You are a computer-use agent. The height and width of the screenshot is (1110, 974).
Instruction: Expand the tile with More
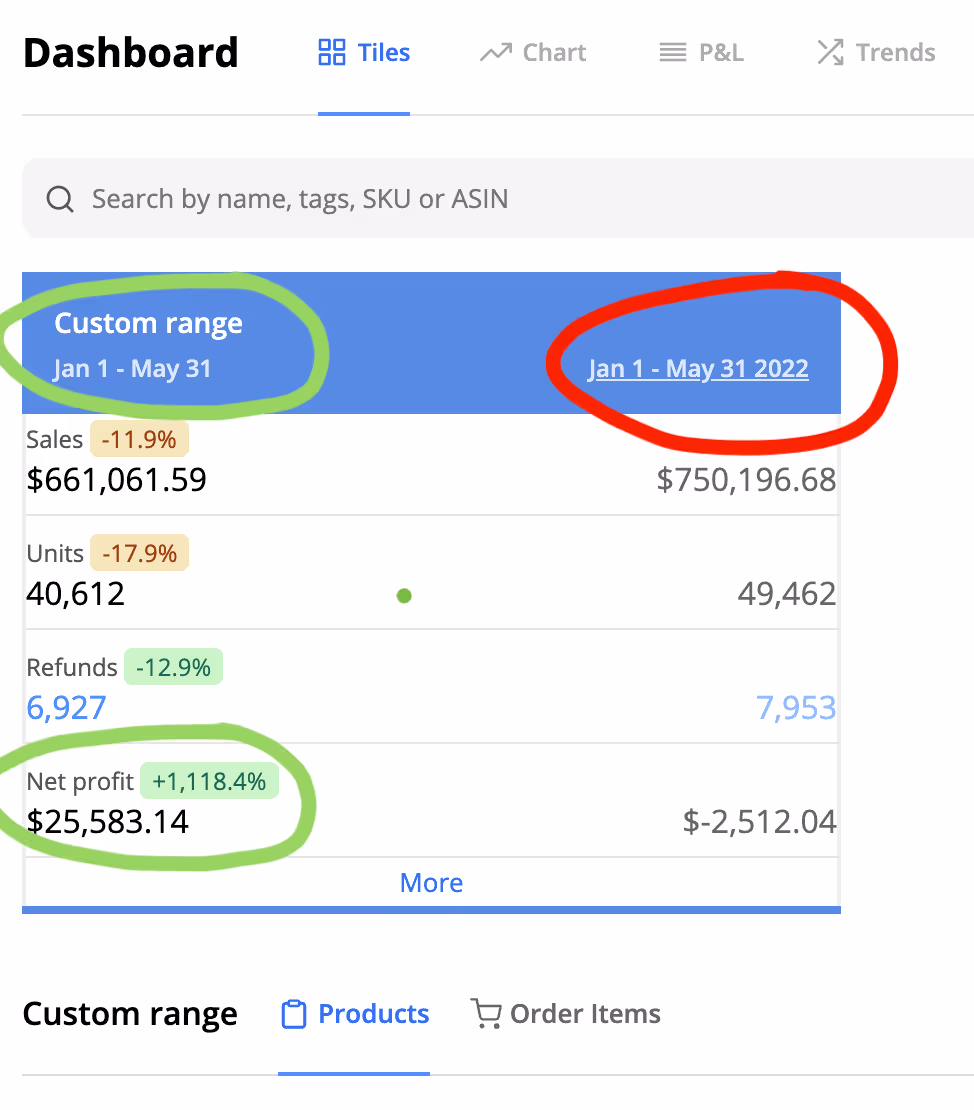click(x=431, y=883)
